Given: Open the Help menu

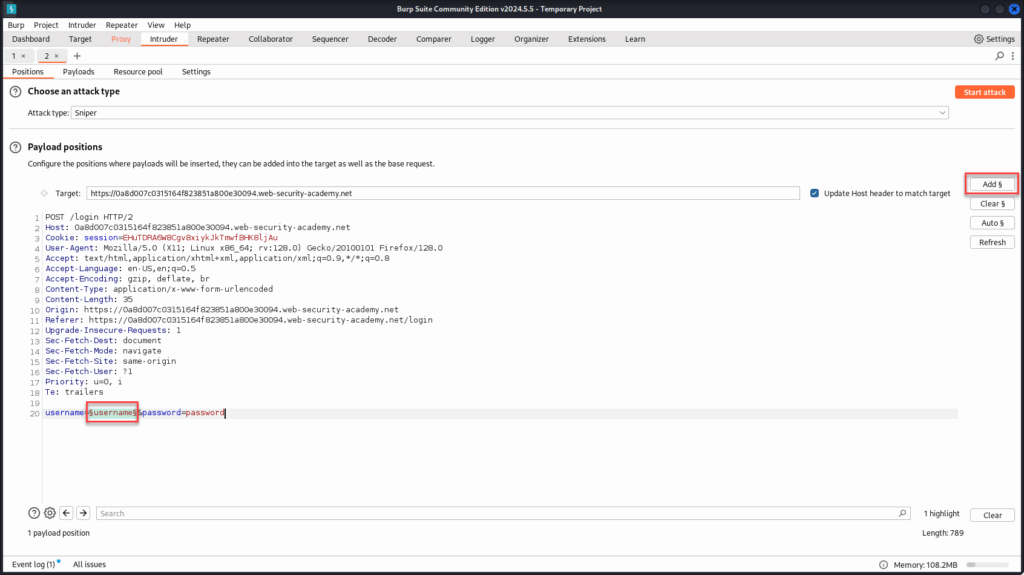Looking at the screenshot, I should click(x=182, y=25).
